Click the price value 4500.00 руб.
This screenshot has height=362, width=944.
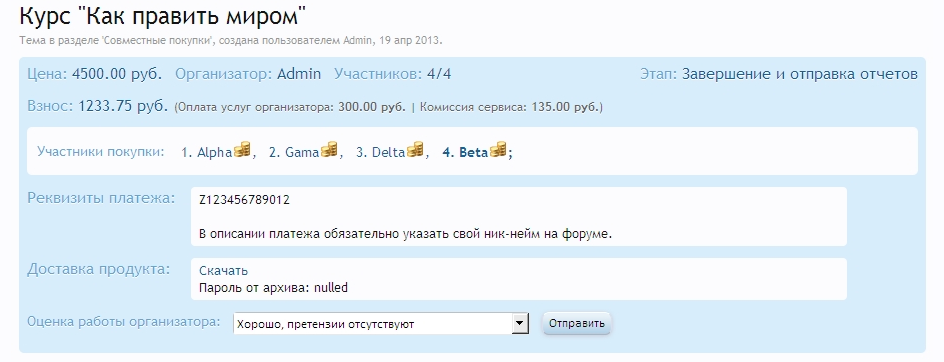(x=117, y=74)
